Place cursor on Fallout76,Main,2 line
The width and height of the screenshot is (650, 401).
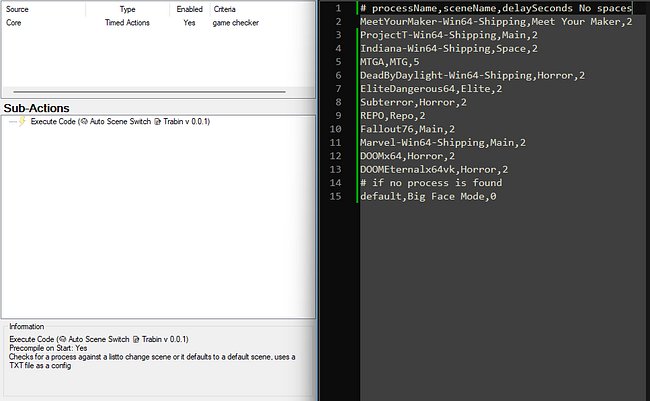(x=407, y=129)
